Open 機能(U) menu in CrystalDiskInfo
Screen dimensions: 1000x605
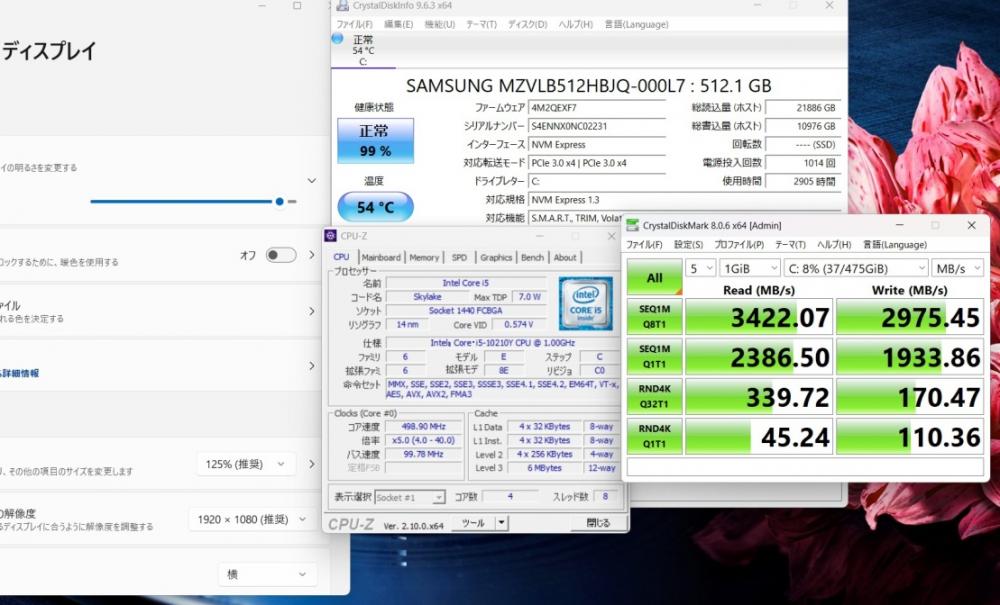point(440,24)
